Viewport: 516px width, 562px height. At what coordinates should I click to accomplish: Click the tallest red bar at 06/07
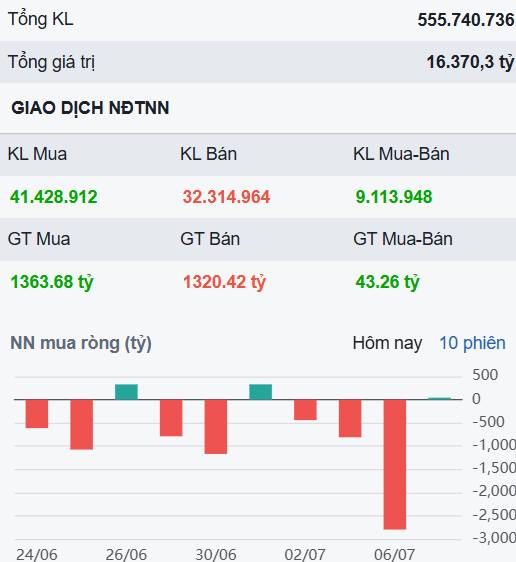(395, 464)
